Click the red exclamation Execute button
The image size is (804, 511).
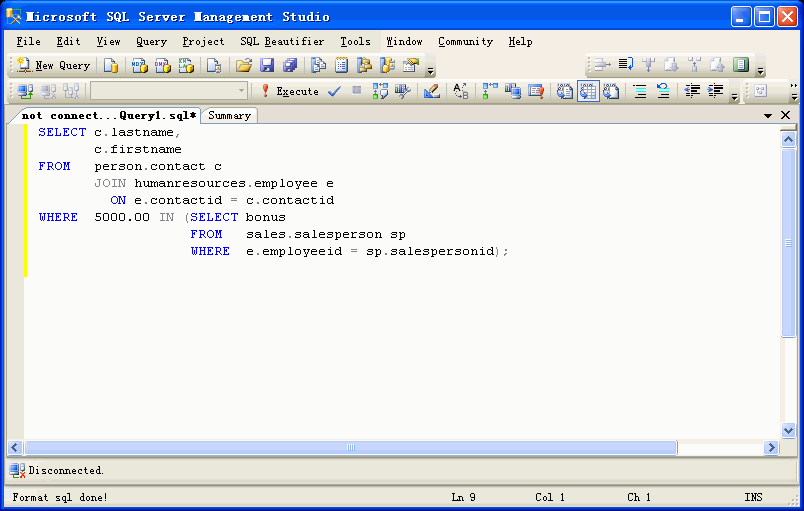coord(290,91)
